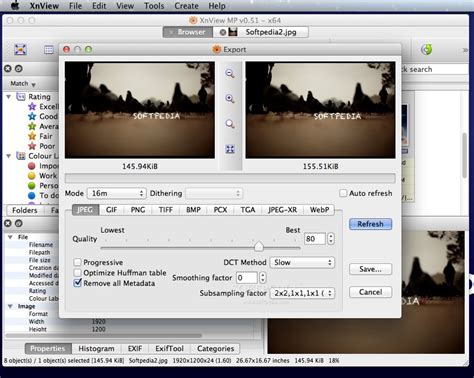Click the original image preview showing 145.94KiB
The width and height of the screenshot is (474, 378).
140,110
